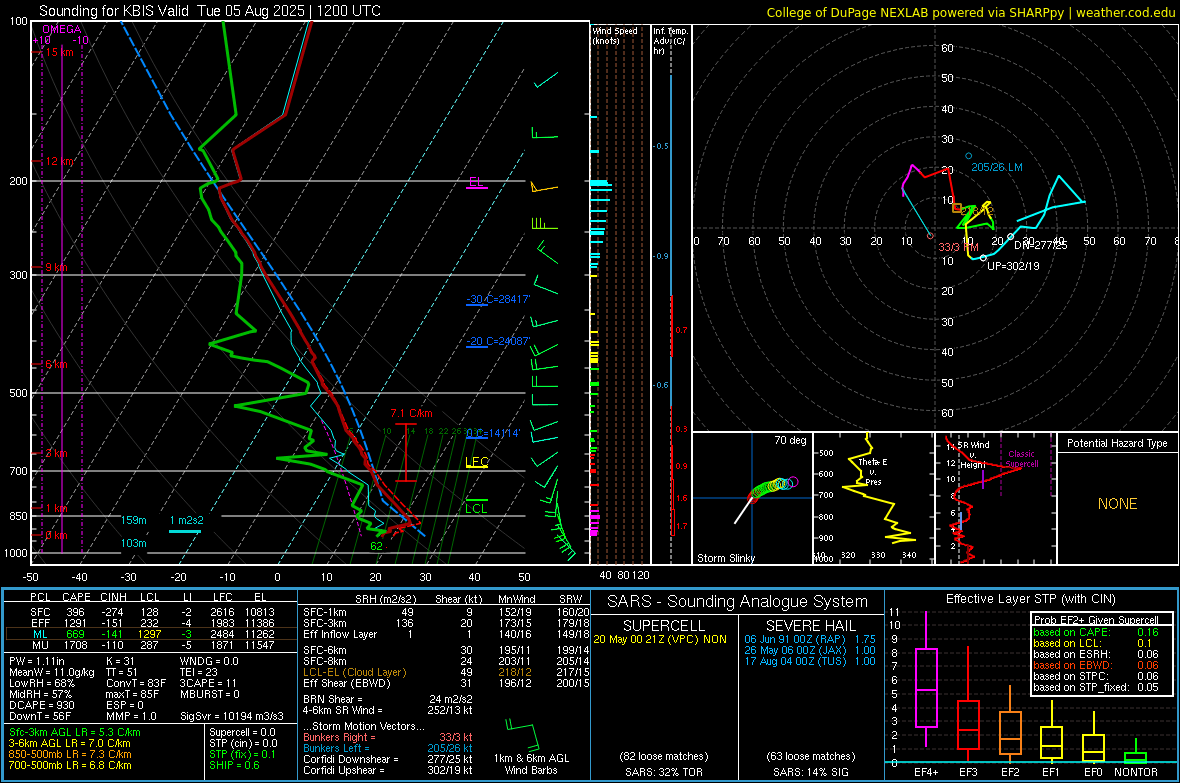Click the 15 km height marker
Screen dimensions: 1180x783
coord(60,52)
